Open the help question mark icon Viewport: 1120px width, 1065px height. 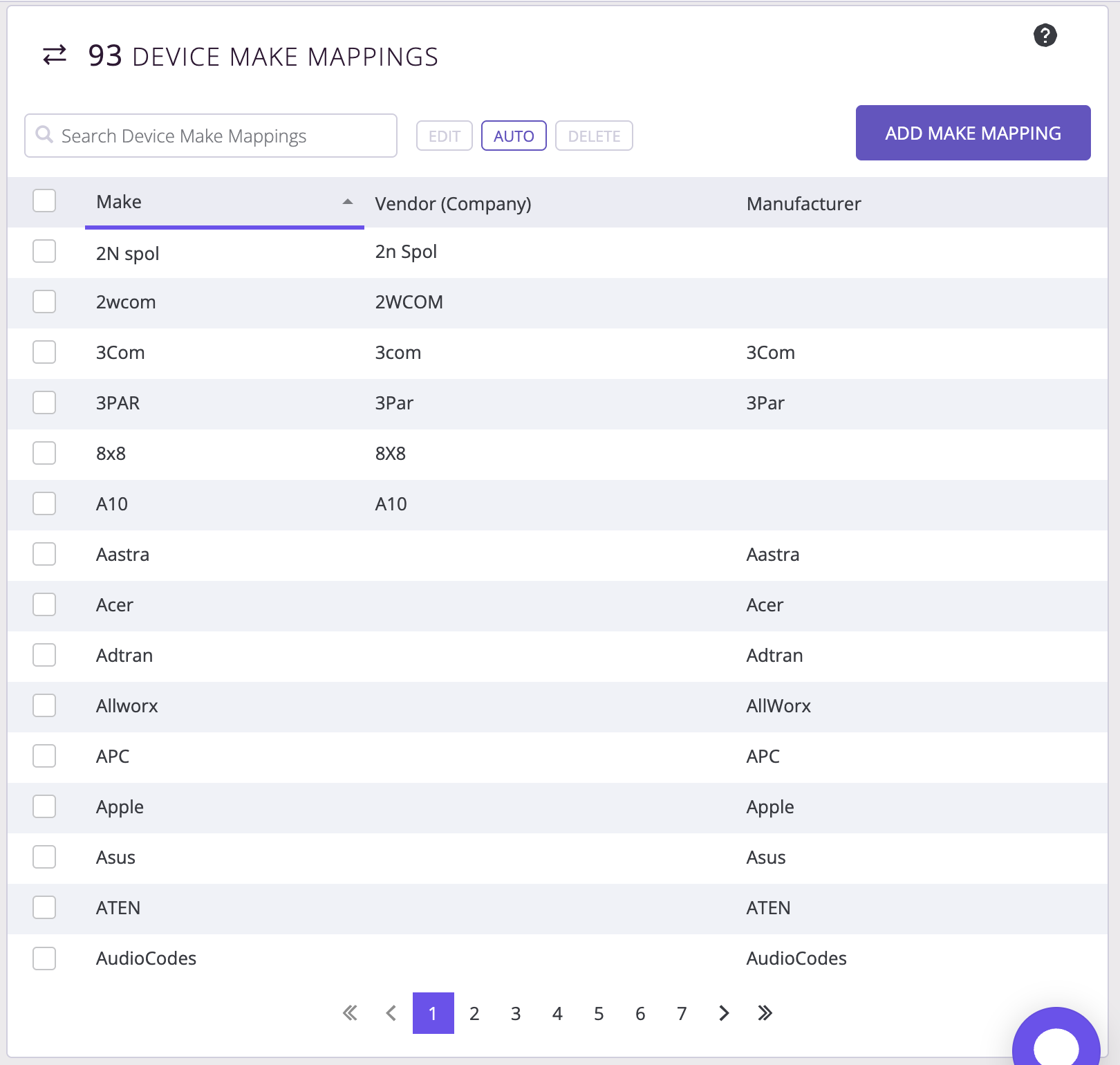click(1045, 35)
